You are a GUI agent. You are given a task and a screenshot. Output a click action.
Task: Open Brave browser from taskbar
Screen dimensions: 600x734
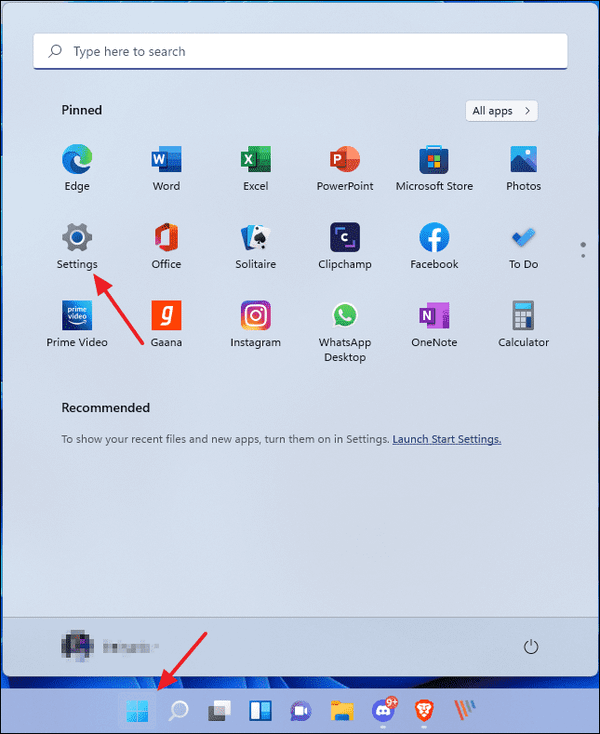[424, 711]
